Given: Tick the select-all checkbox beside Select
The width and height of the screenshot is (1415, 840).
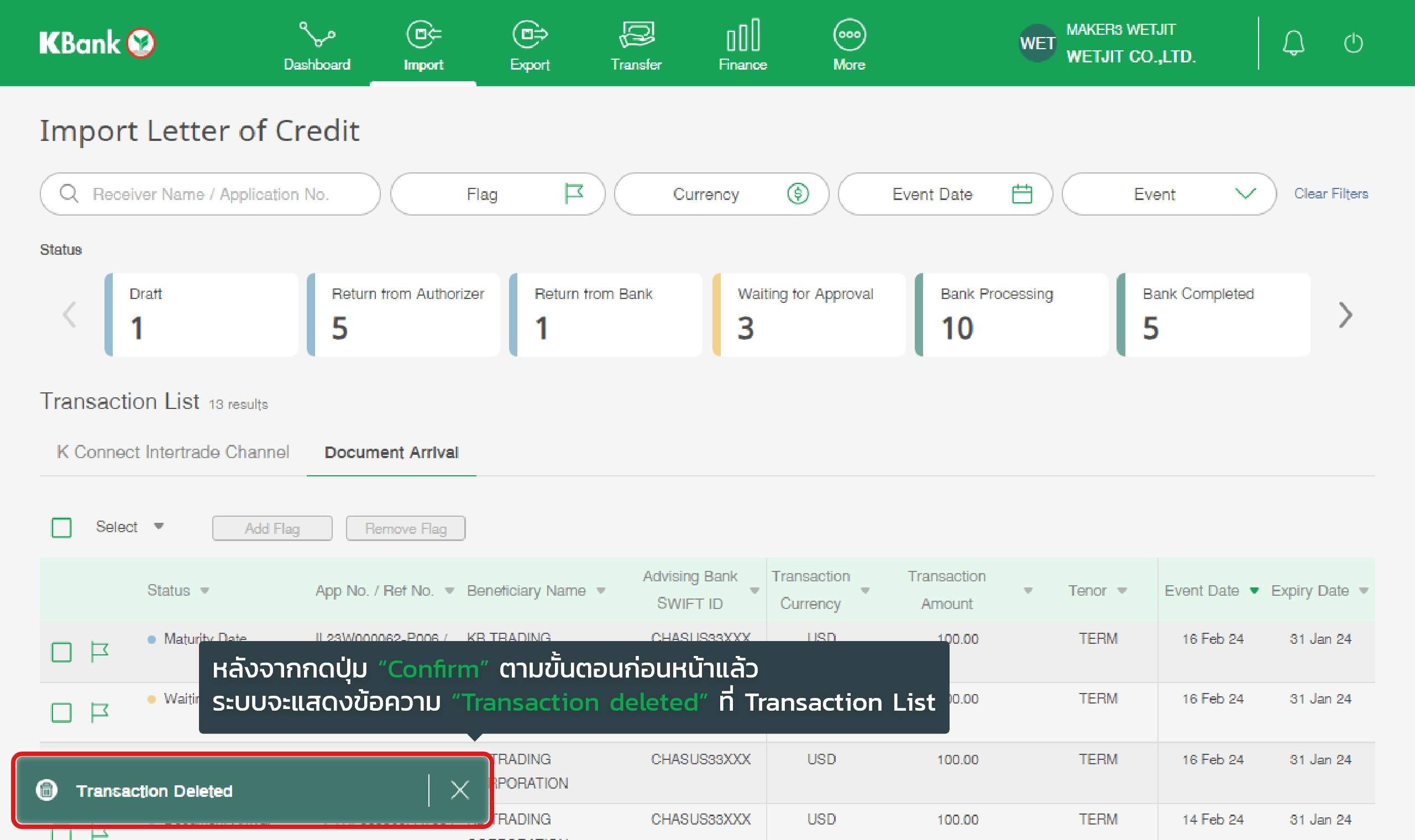Looking at the screenshot, I should 61,528.
